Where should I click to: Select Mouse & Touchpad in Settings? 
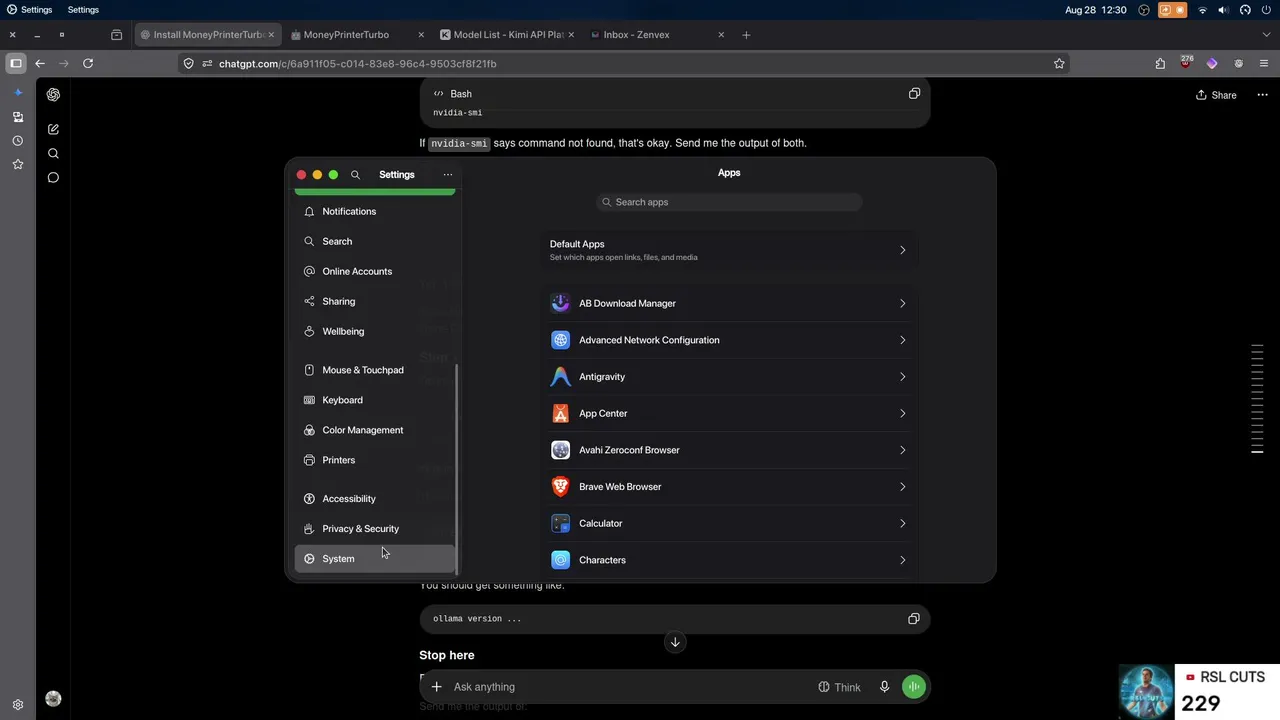point(375,370)
